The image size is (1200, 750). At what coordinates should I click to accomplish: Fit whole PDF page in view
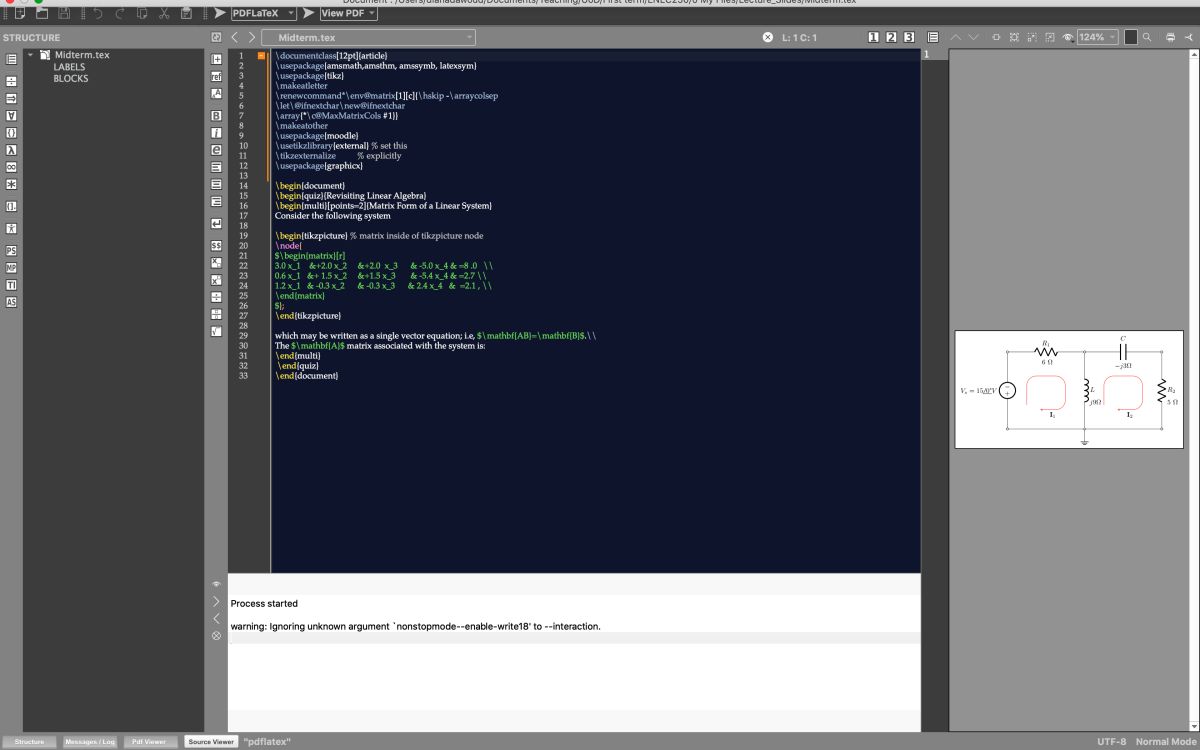1013,37
